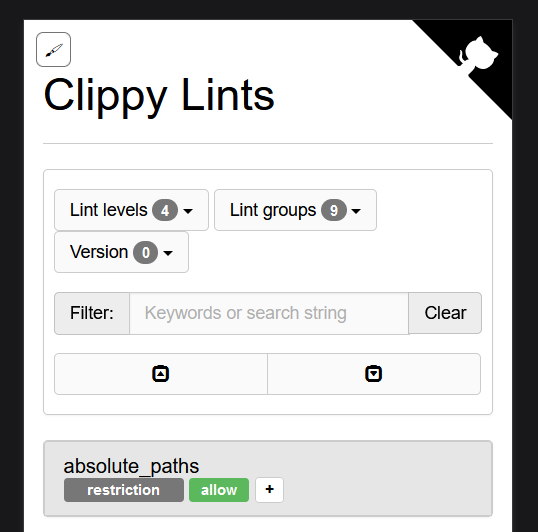Open the Lint levels dropdown

(x=131, y=210)
